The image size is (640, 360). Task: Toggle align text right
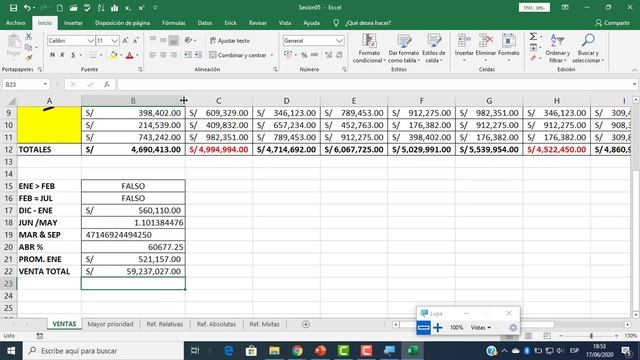coord(173,55)
